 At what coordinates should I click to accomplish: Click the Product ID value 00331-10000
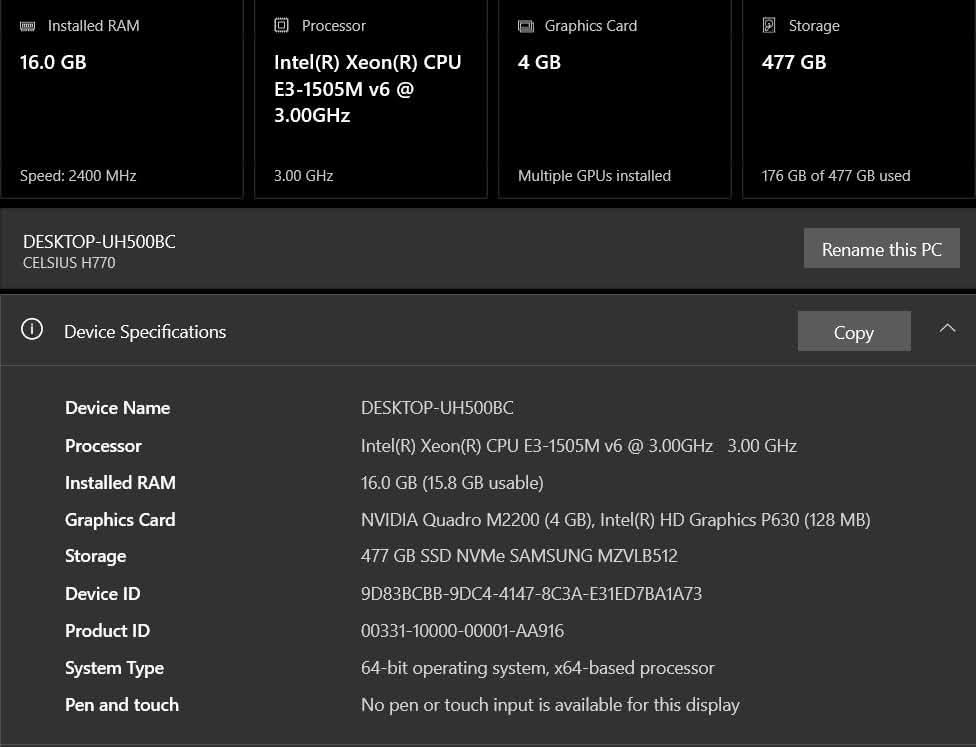point(462,631)
